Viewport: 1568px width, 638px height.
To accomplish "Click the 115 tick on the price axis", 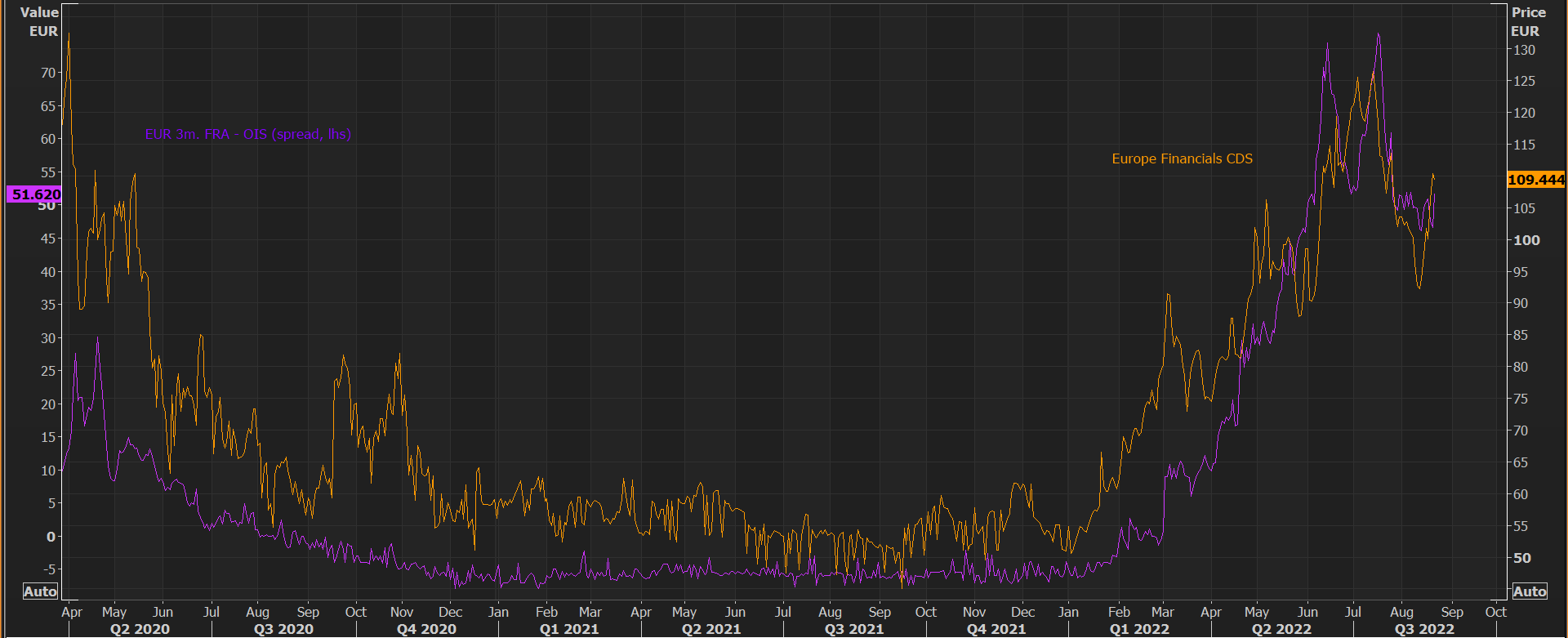I will (1524, 145).
